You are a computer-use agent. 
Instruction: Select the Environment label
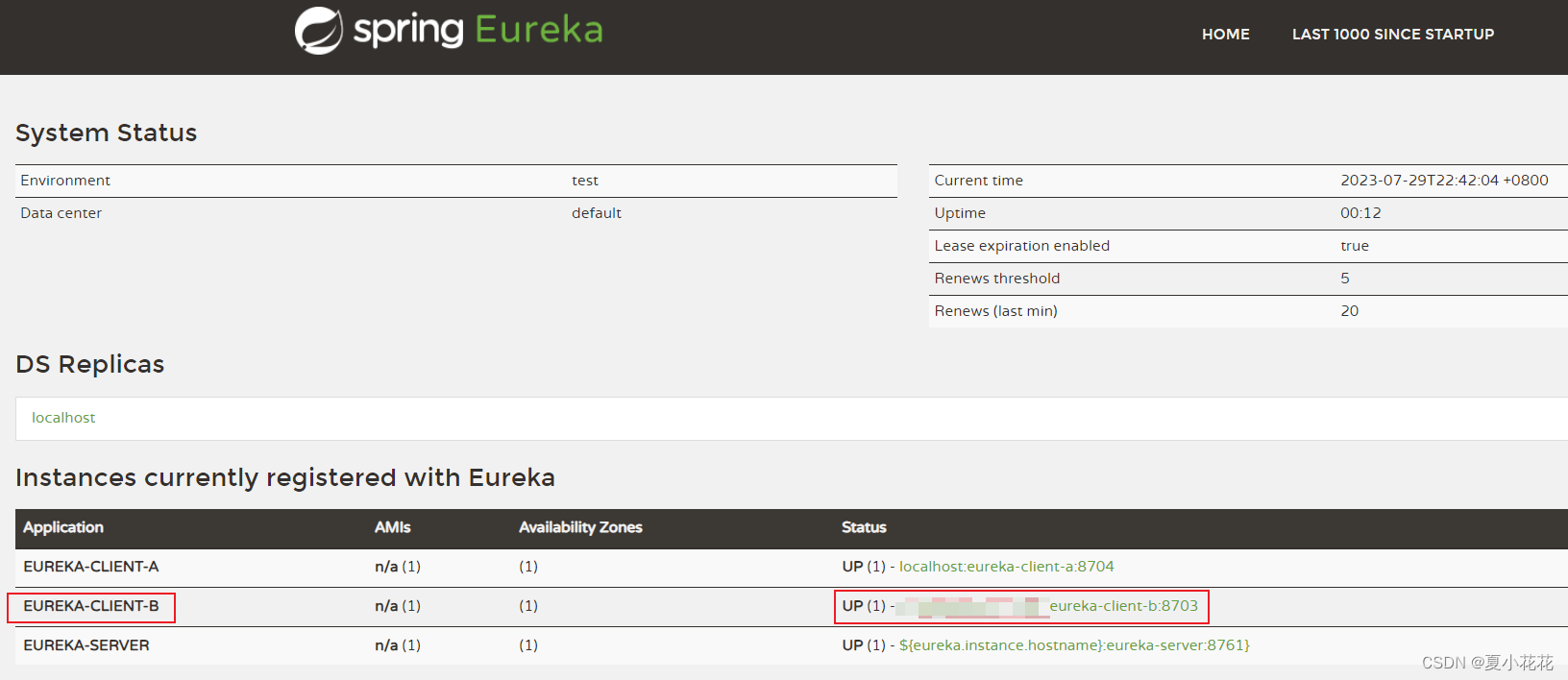tap(65, 181)
